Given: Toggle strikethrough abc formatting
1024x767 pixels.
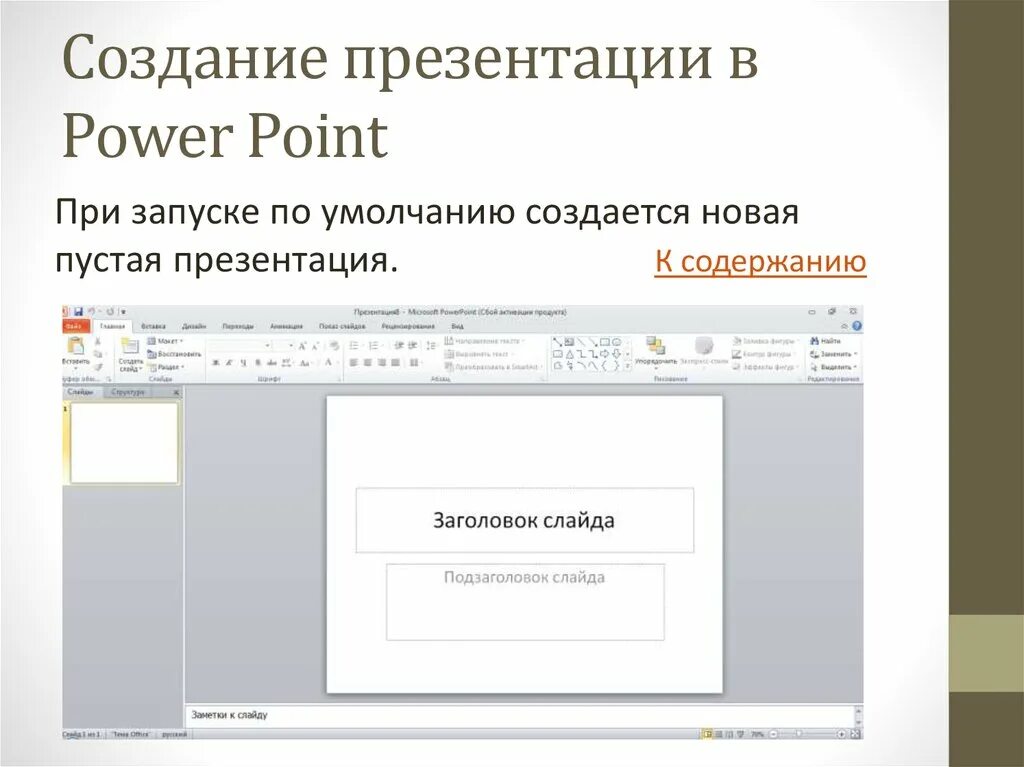Looking at the screenshot, I should click(272, 363).
